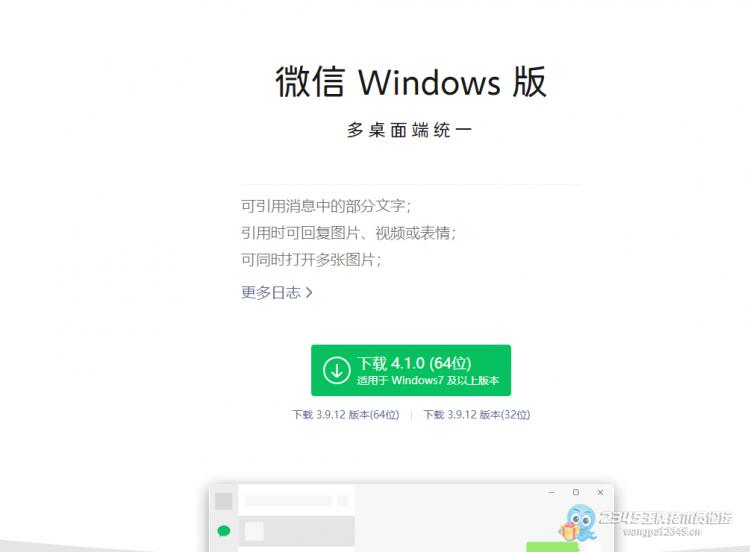This screenshot has height=552, width=750.
Task: Maximize the WeChat preview window
Action: pyautogui.click(x=576, y=492)
